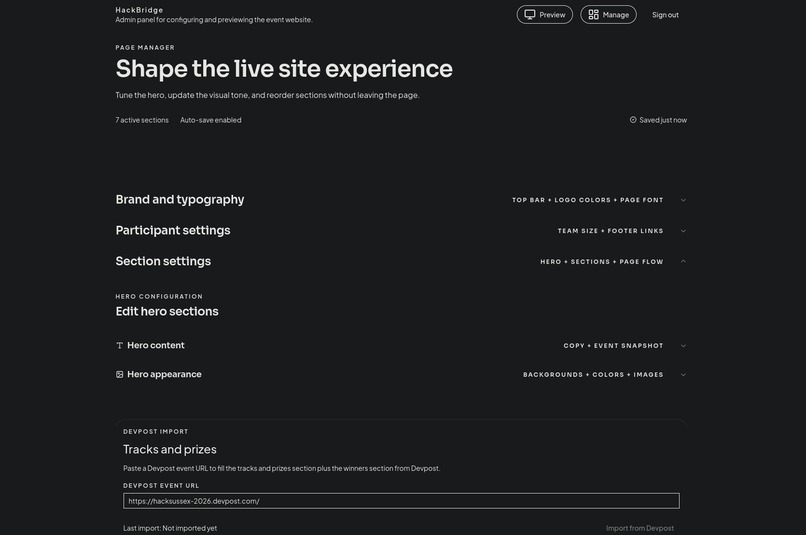Click Import from Devpost button

(639, 528)
